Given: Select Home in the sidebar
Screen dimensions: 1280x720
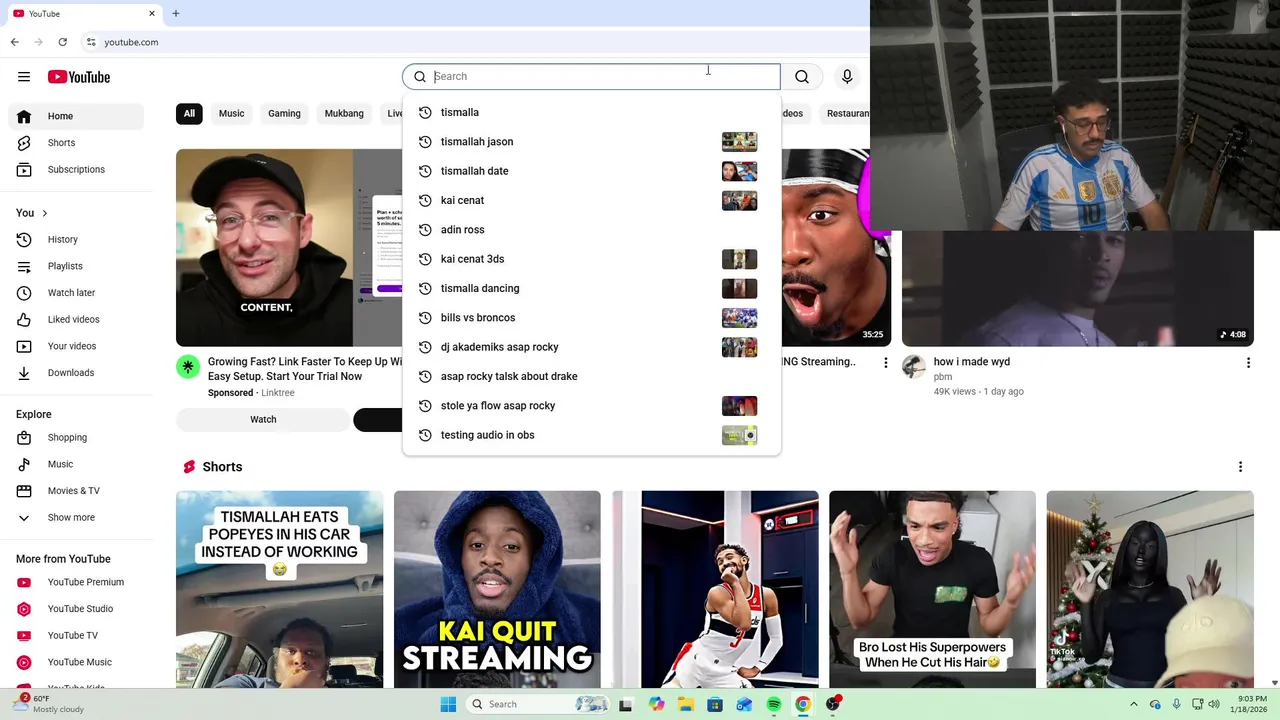Looking at the screenshot, I should (x=76, y=116).
